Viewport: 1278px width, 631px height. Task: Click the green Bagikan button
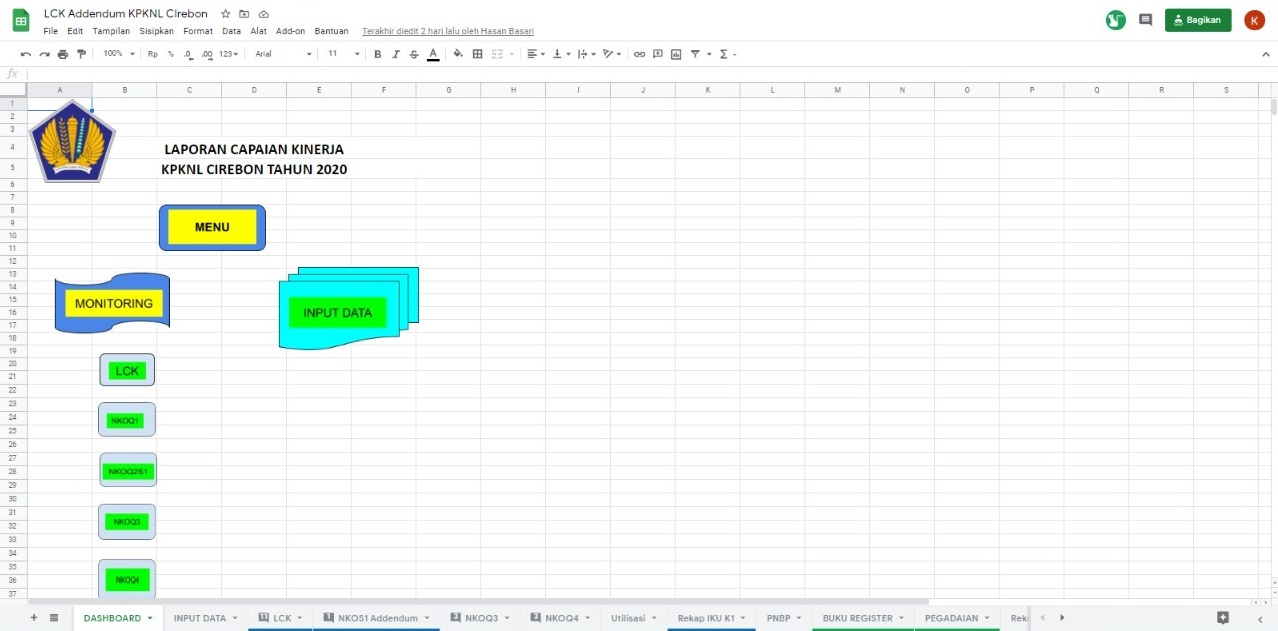1198,20
